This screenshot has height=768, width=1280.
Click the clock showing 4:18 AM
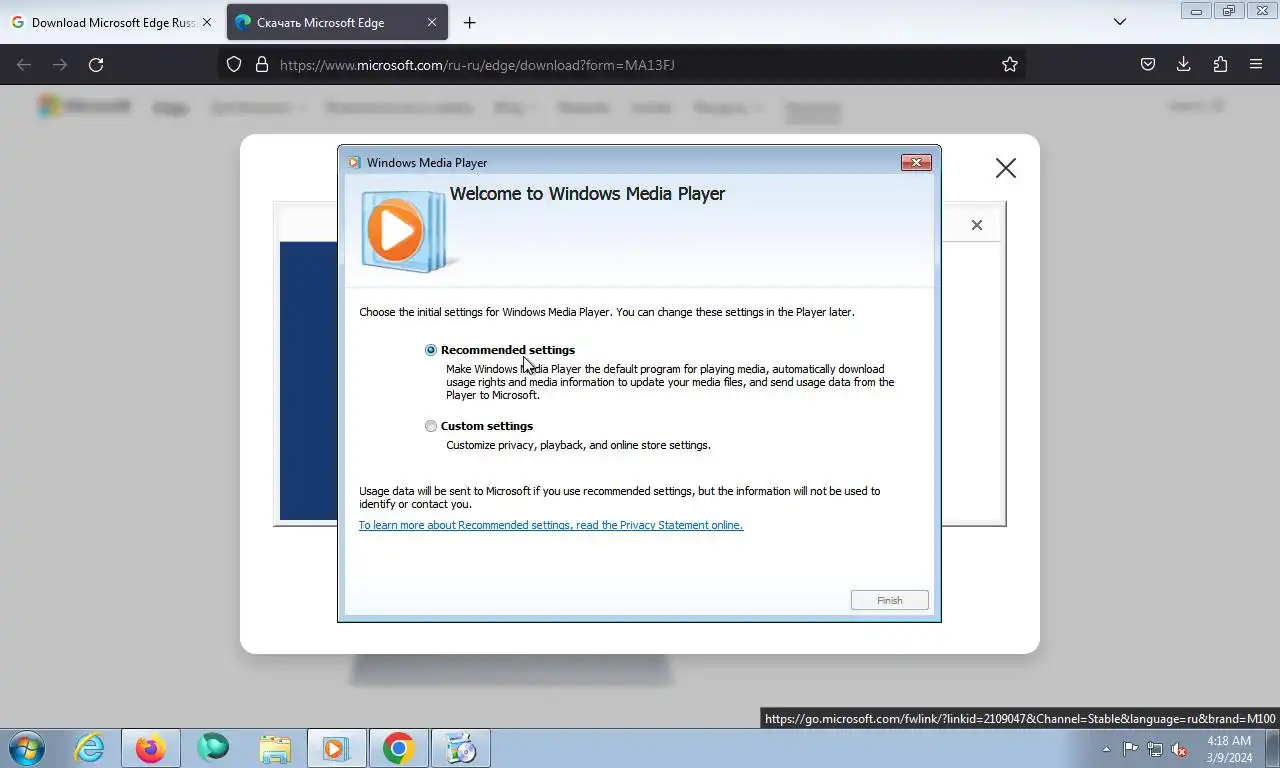1229,749
